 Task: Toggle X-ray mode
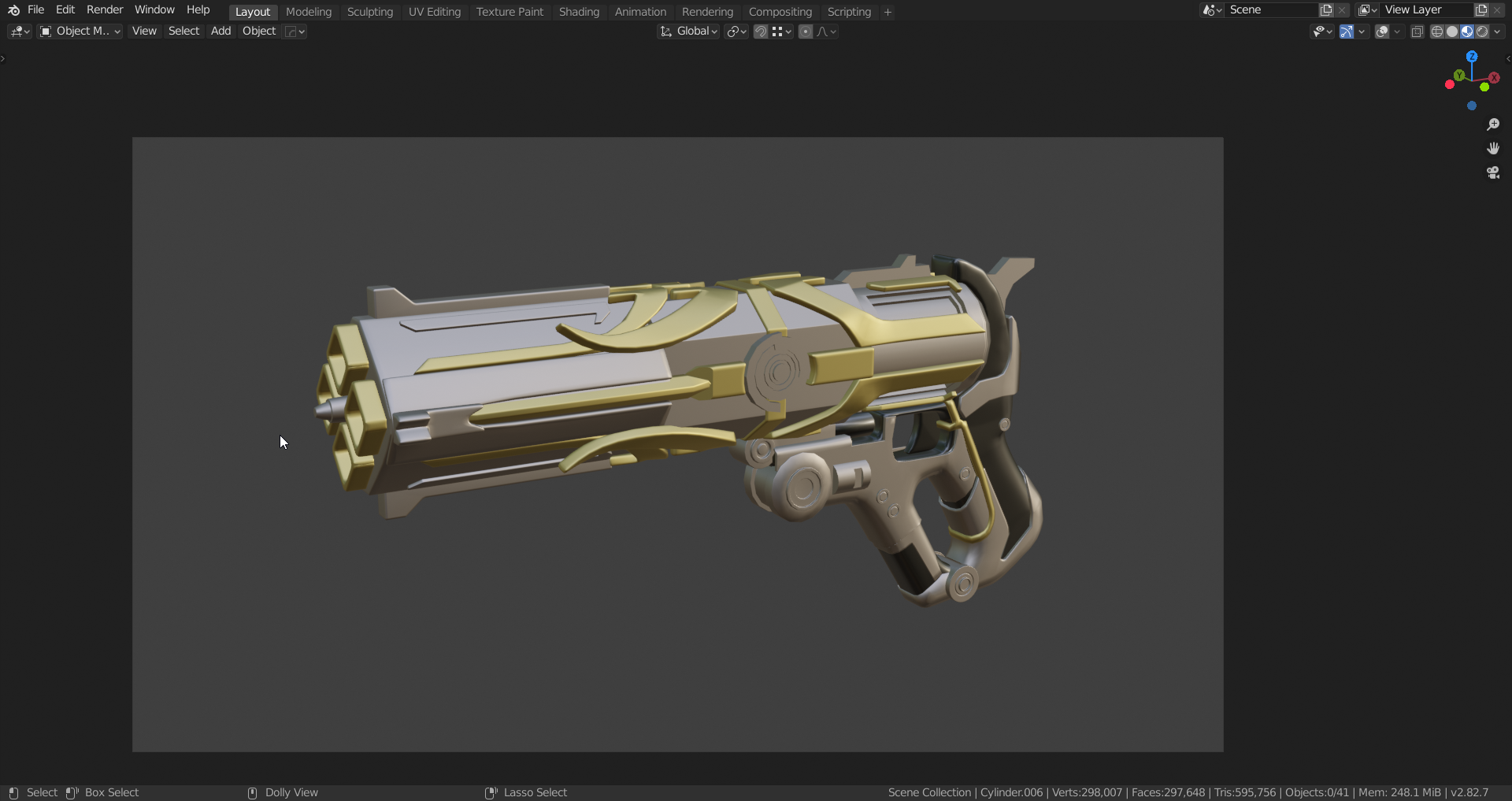click(1417, 32)
